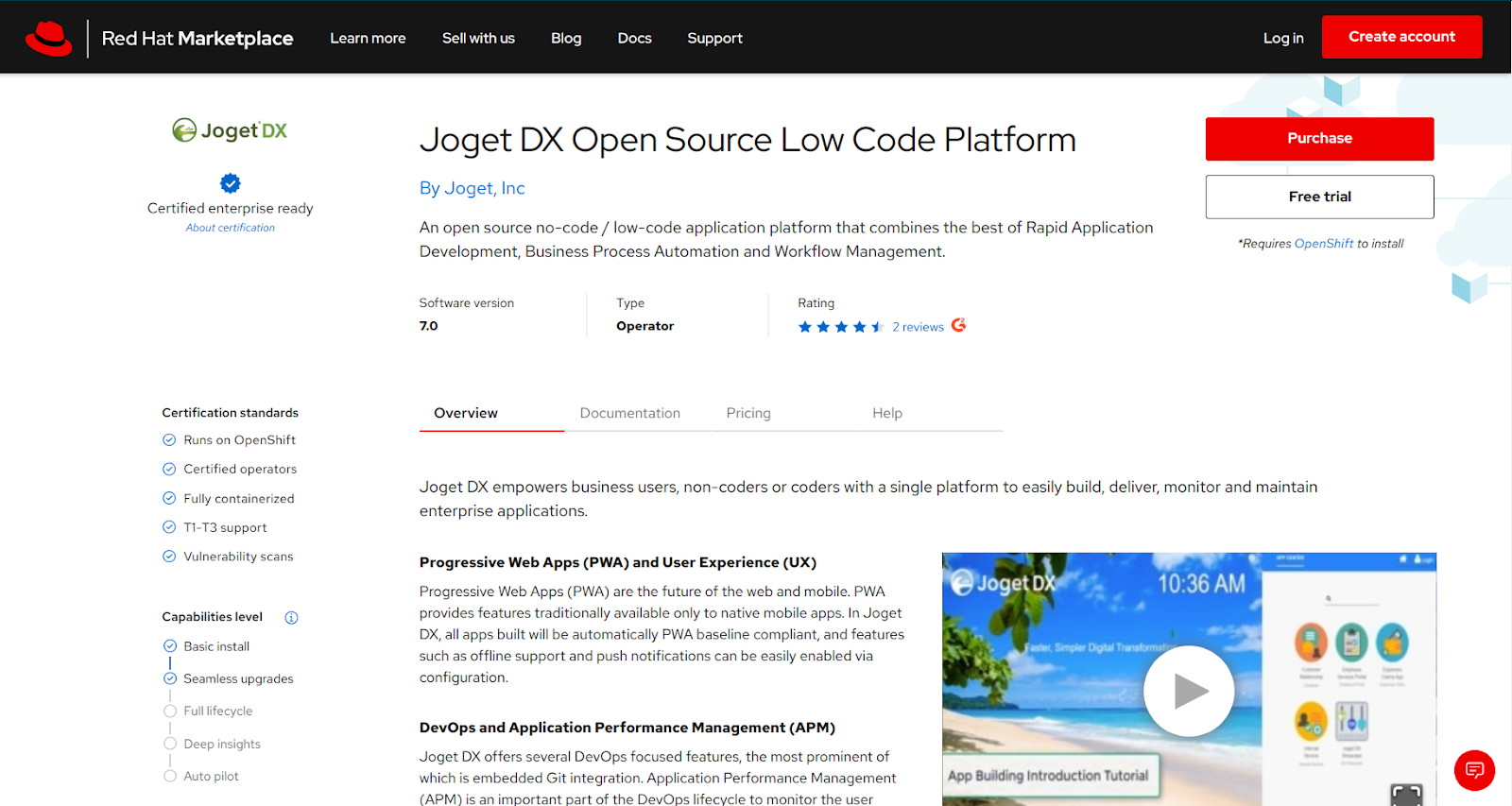Follow the OpenShift requirement link
The height and width of the screenshot is (806, 1512).
click(1324, 244)
